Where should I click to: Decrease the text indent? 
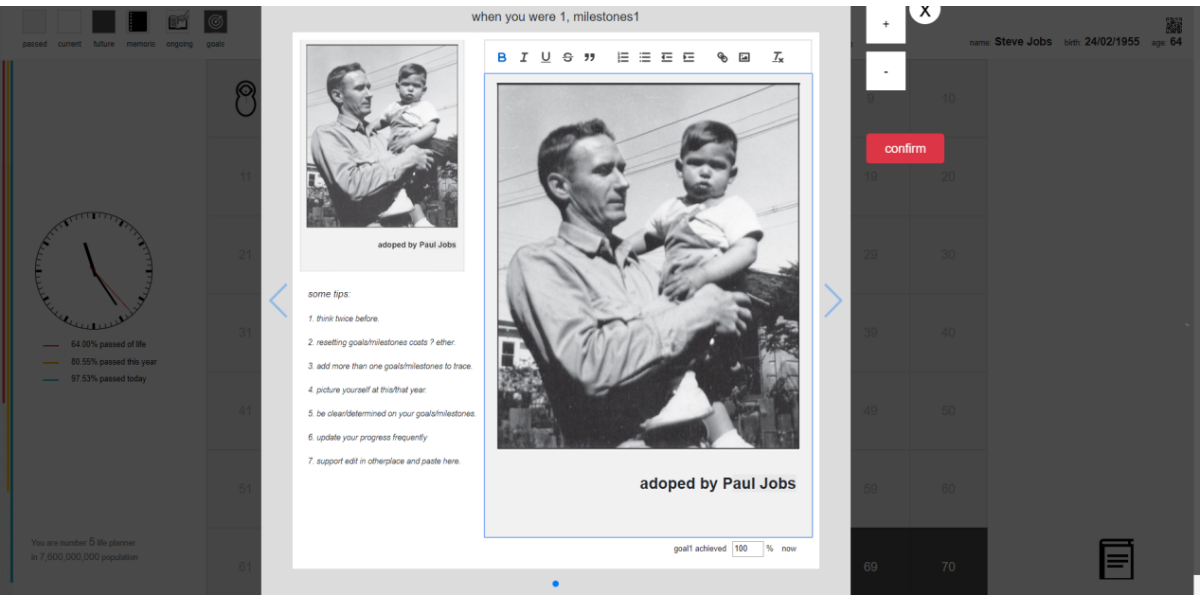coord(667,57)
